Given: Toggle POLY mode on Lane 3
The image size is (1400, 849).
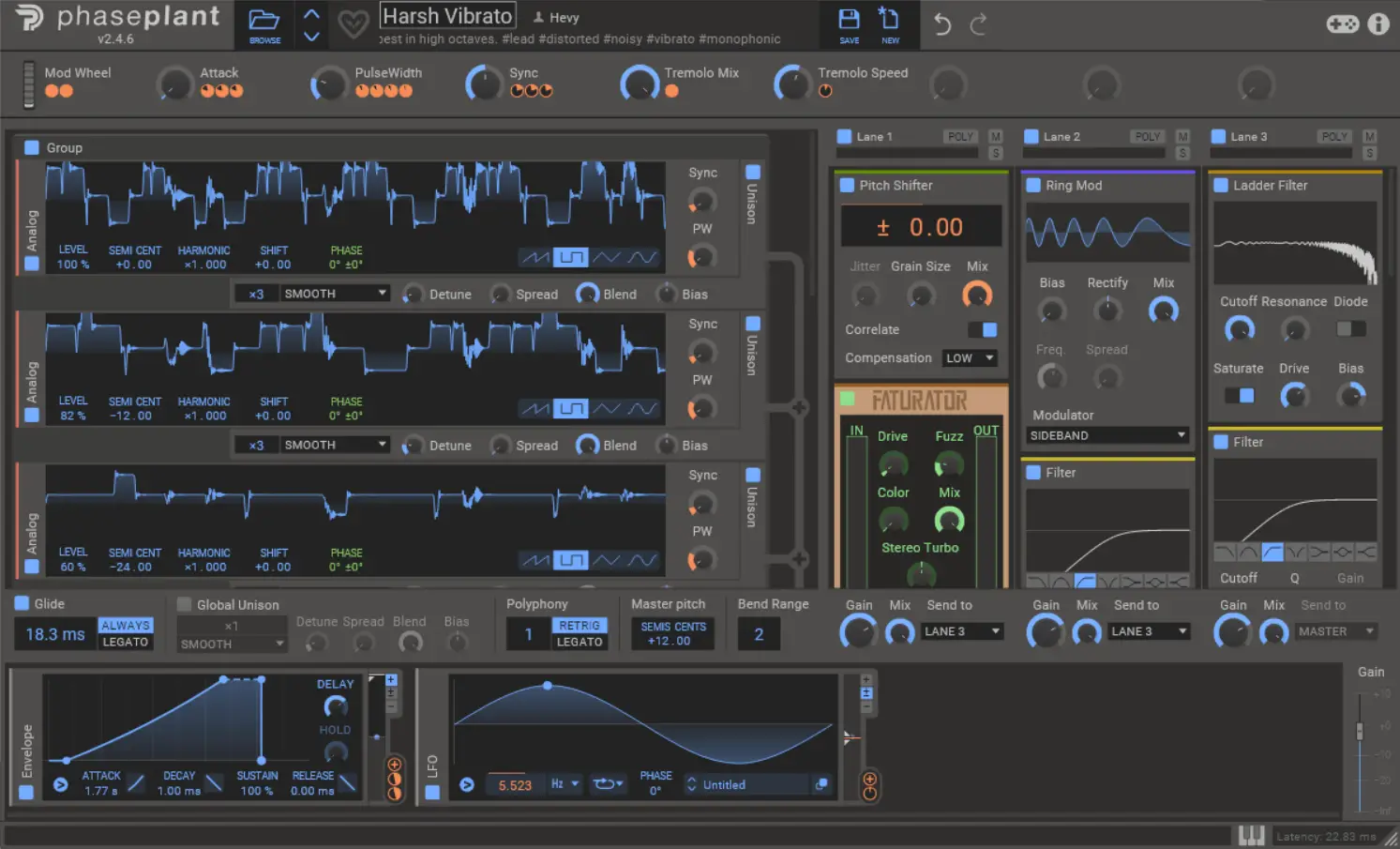Looking at the screenshot, I should tap(1334, 136).
